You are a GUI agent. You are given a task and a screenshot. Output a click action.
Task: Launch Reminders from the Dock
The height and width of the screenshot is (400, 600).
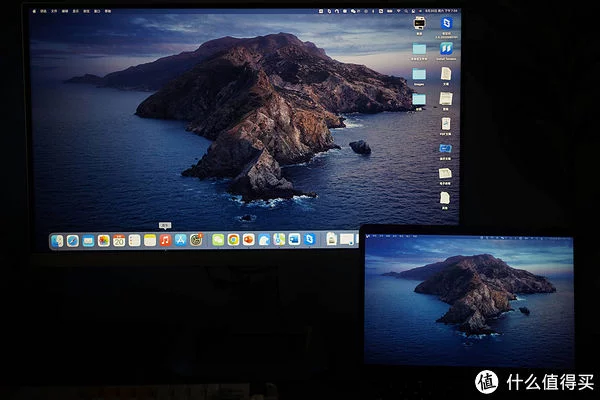coord(134,241)
